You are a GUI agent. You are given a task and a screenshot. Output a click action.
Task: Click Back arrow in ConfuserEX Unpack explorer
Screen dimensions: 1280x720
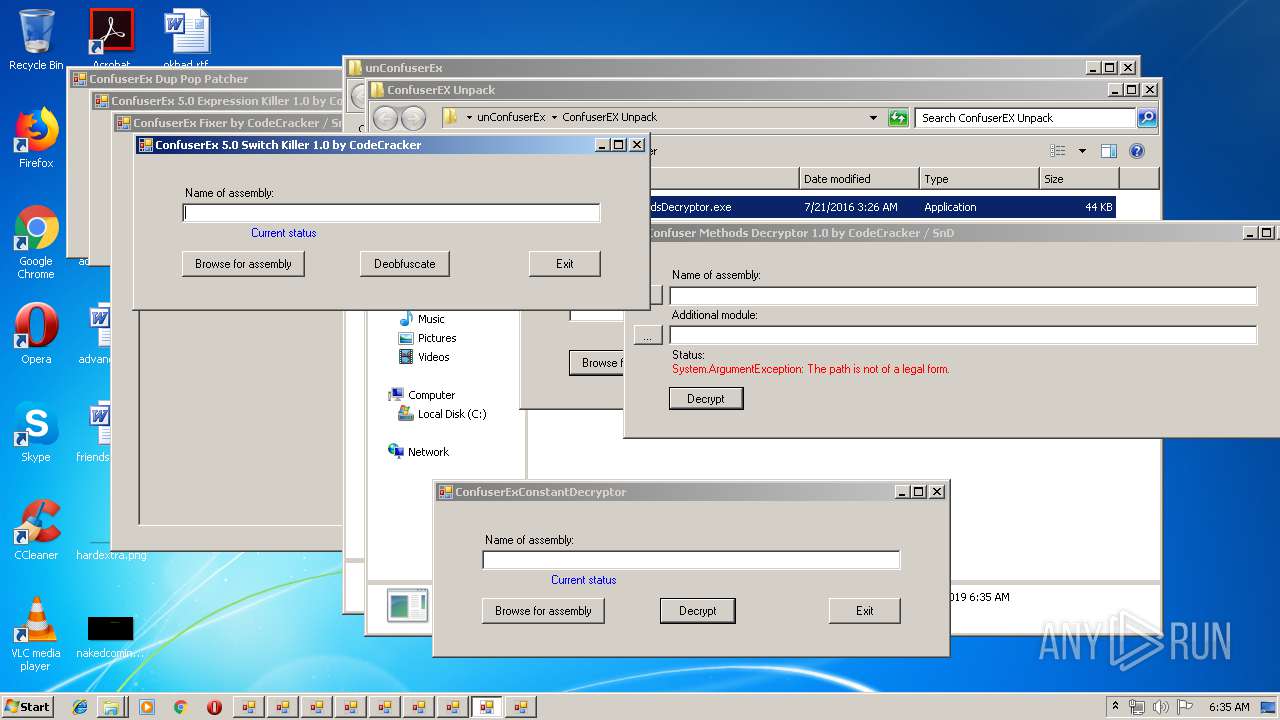pyautogui.click(x=385, y=118)
